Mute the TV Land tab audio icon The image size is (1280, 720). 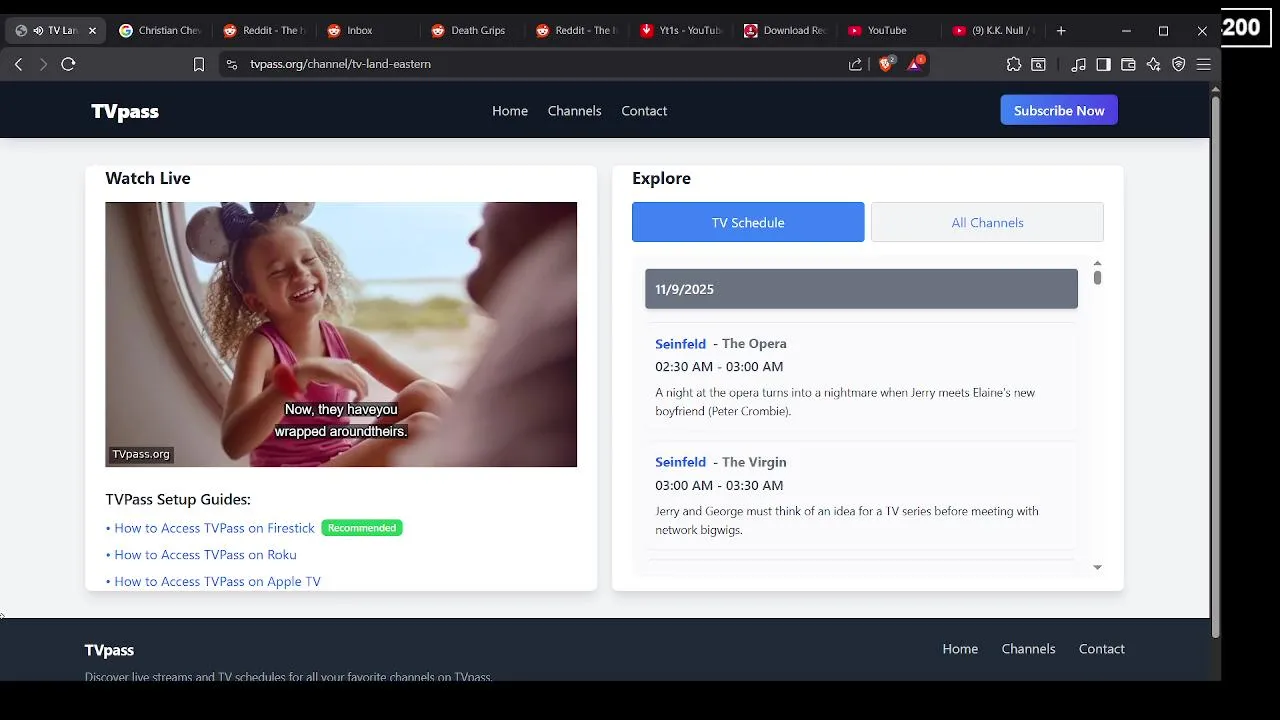(x=38, y=31)
